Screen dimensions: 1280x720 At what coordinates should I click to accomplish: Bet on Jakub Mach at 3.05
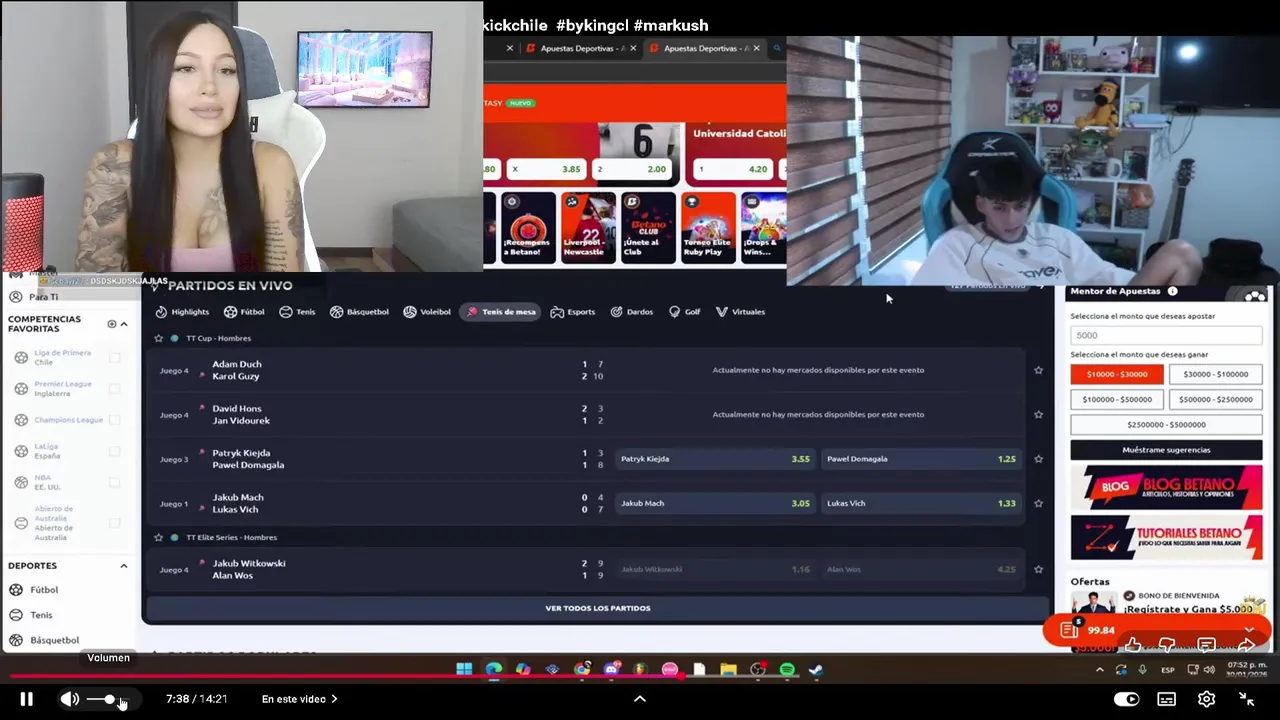tap(715, 503)
